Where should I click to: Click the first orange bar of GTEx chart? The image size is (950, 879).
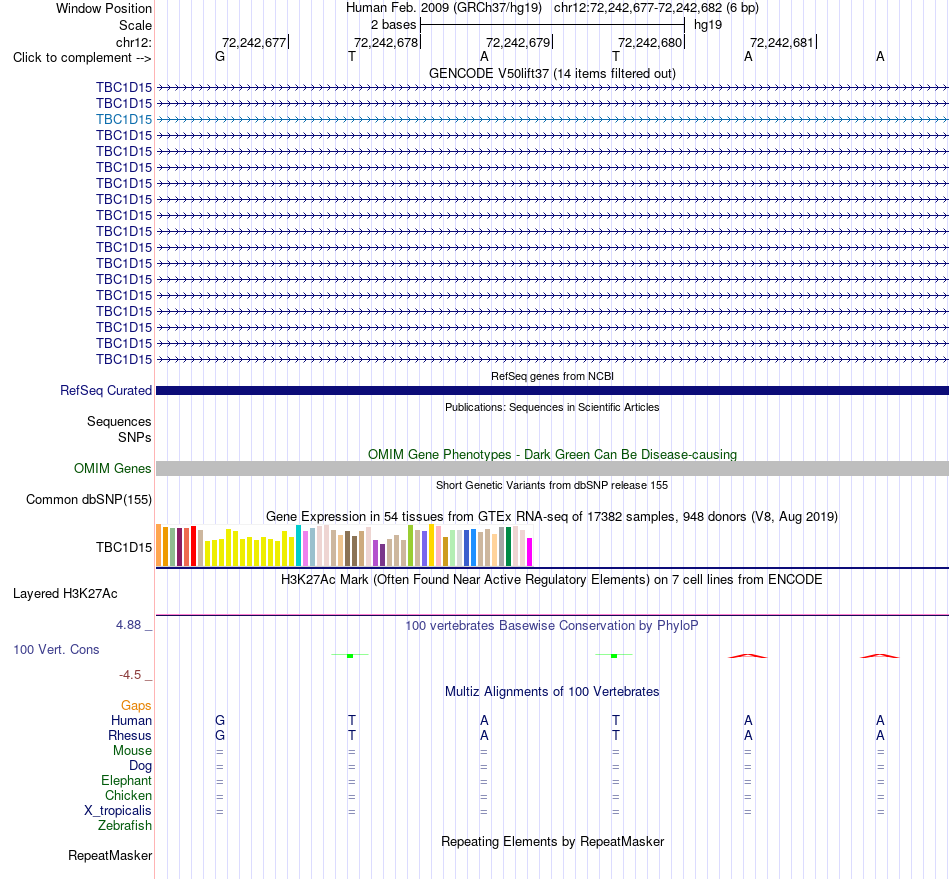point(159,545)
